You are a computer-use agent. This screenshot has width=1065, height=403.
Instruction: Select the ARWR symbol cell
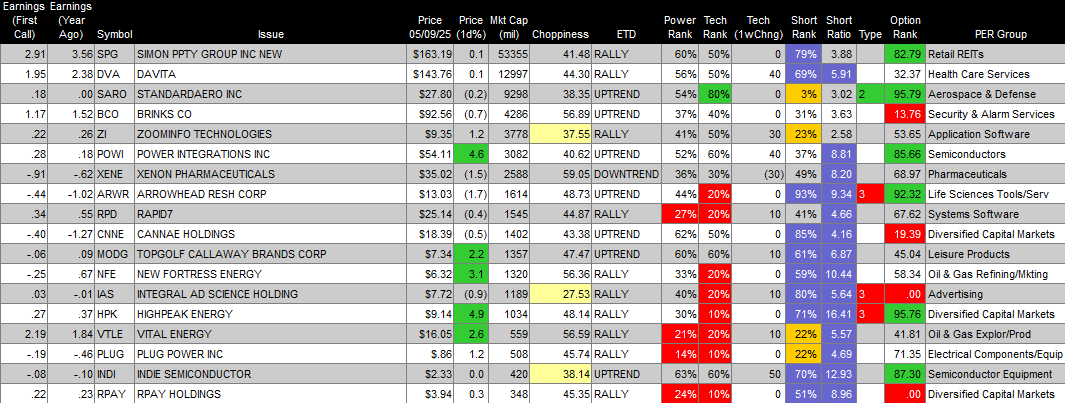coord(114,194)
